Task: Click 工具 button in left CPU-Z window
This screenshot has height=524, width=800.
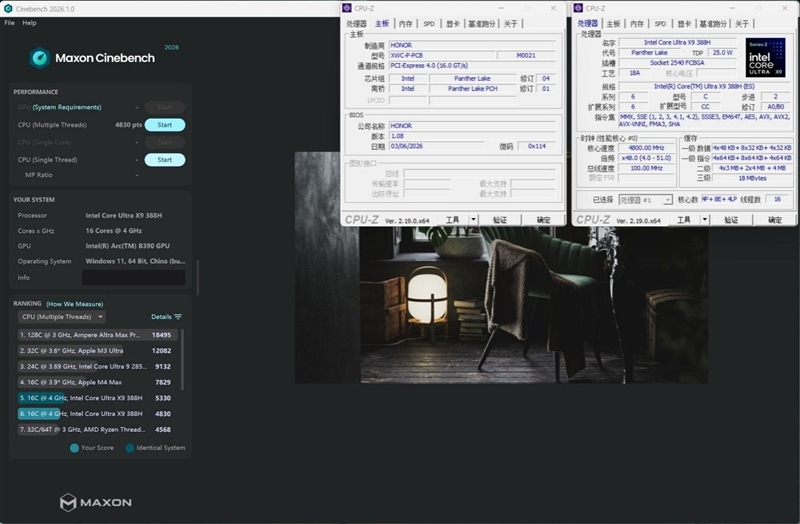Action: [x=453, y=220]
